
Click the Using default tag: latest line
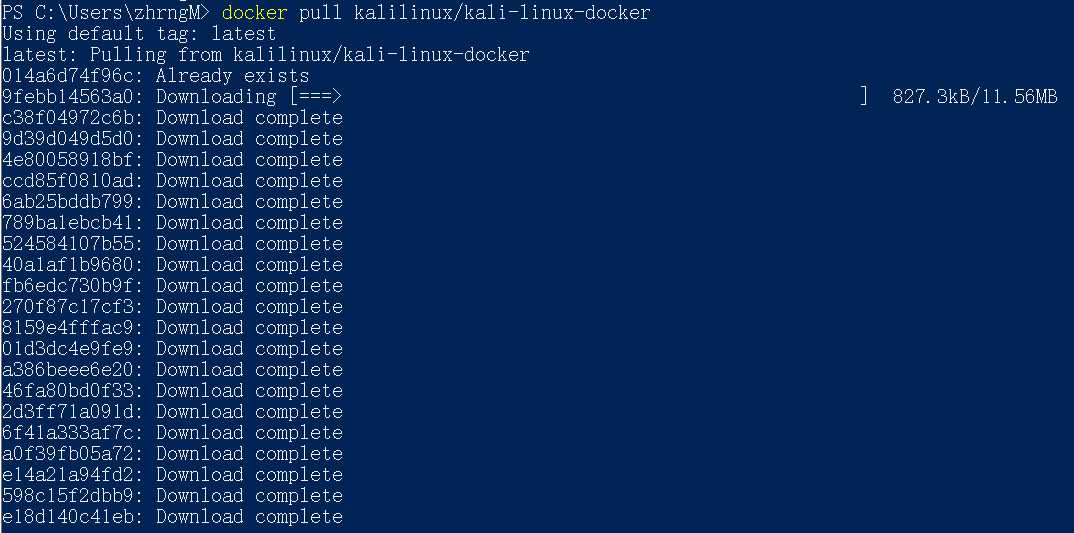point(139,34)
